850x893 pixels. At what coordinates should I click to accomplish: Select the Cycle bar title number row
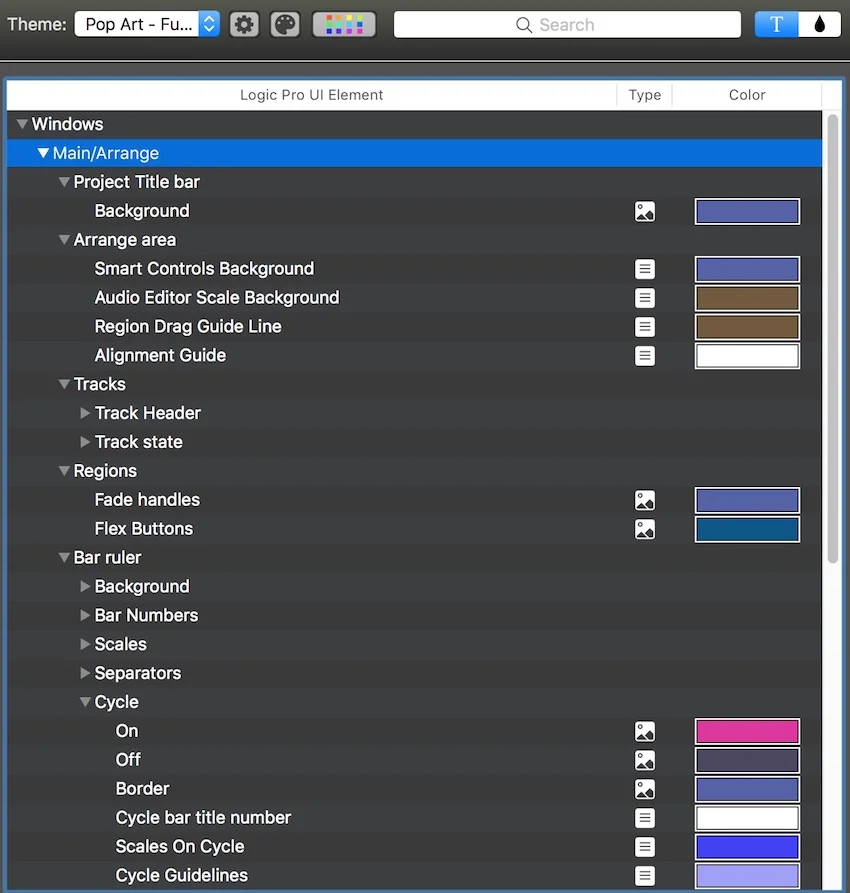[x=414, y=818]
